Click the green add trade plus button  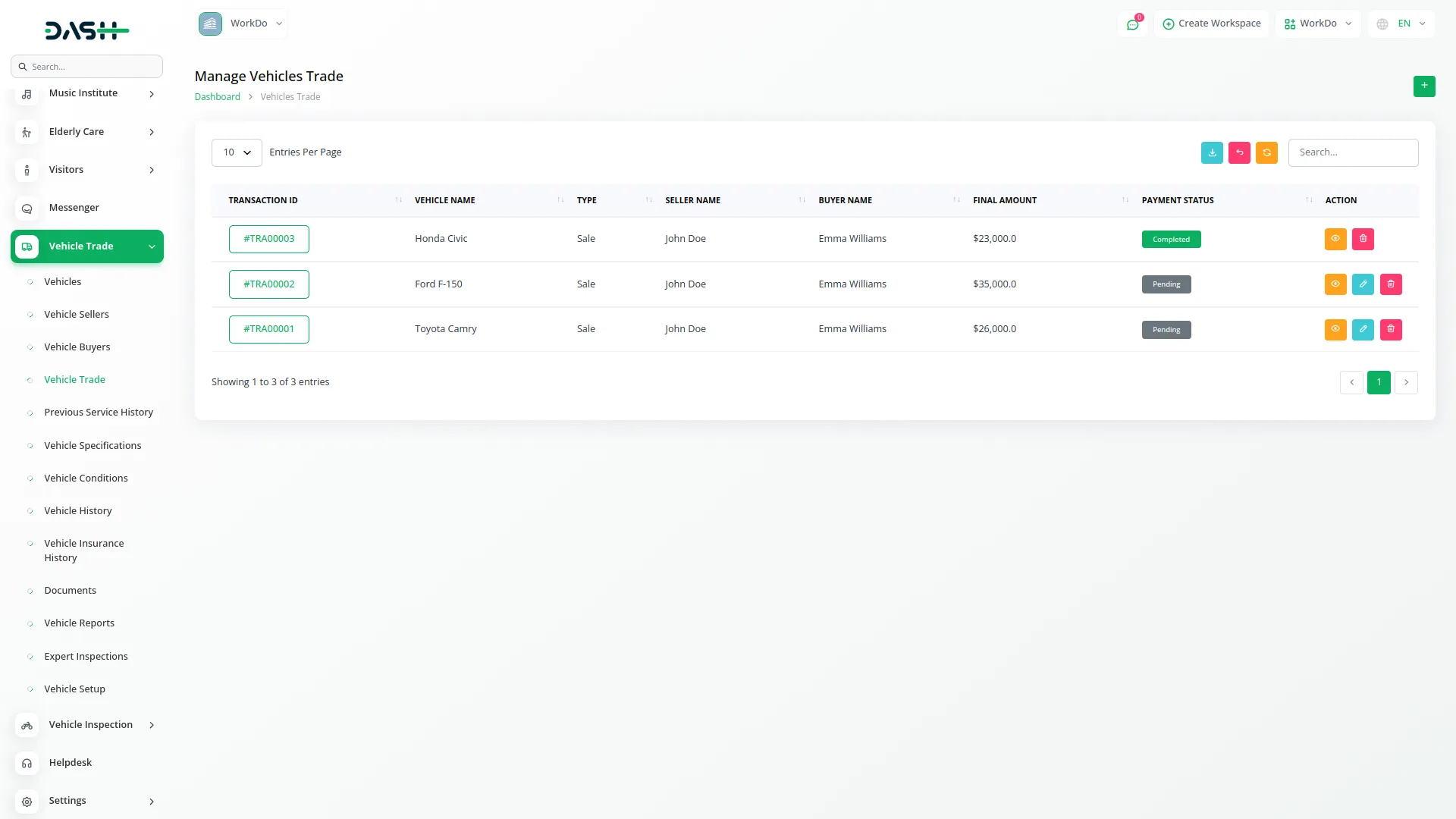(1423, 86)
